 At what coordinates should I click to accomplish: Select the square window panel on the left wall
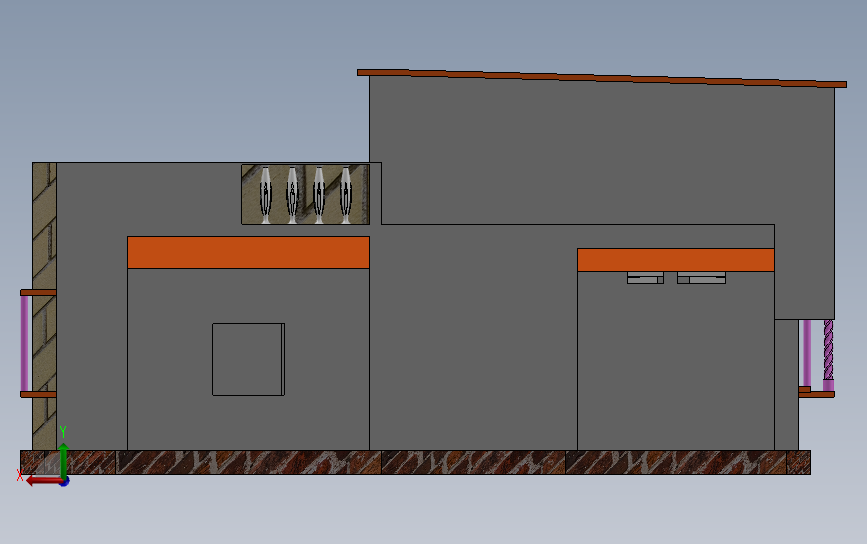[248, 359]
